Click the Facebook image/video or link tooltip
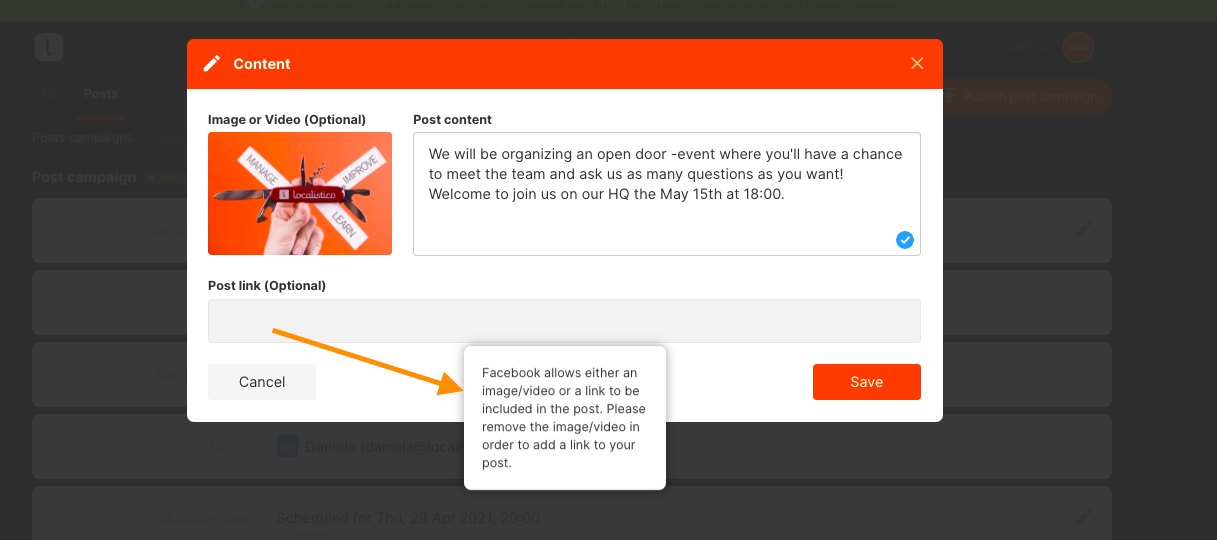This screenshot has width=1217, height=540. click(565, 417)
